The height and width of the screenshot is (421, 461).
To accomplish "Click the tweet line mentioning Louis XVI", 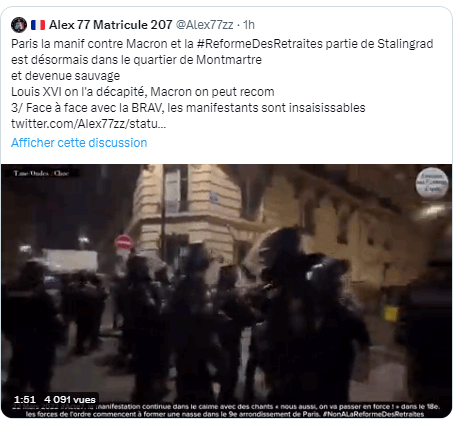I will (x=143, y=92).
